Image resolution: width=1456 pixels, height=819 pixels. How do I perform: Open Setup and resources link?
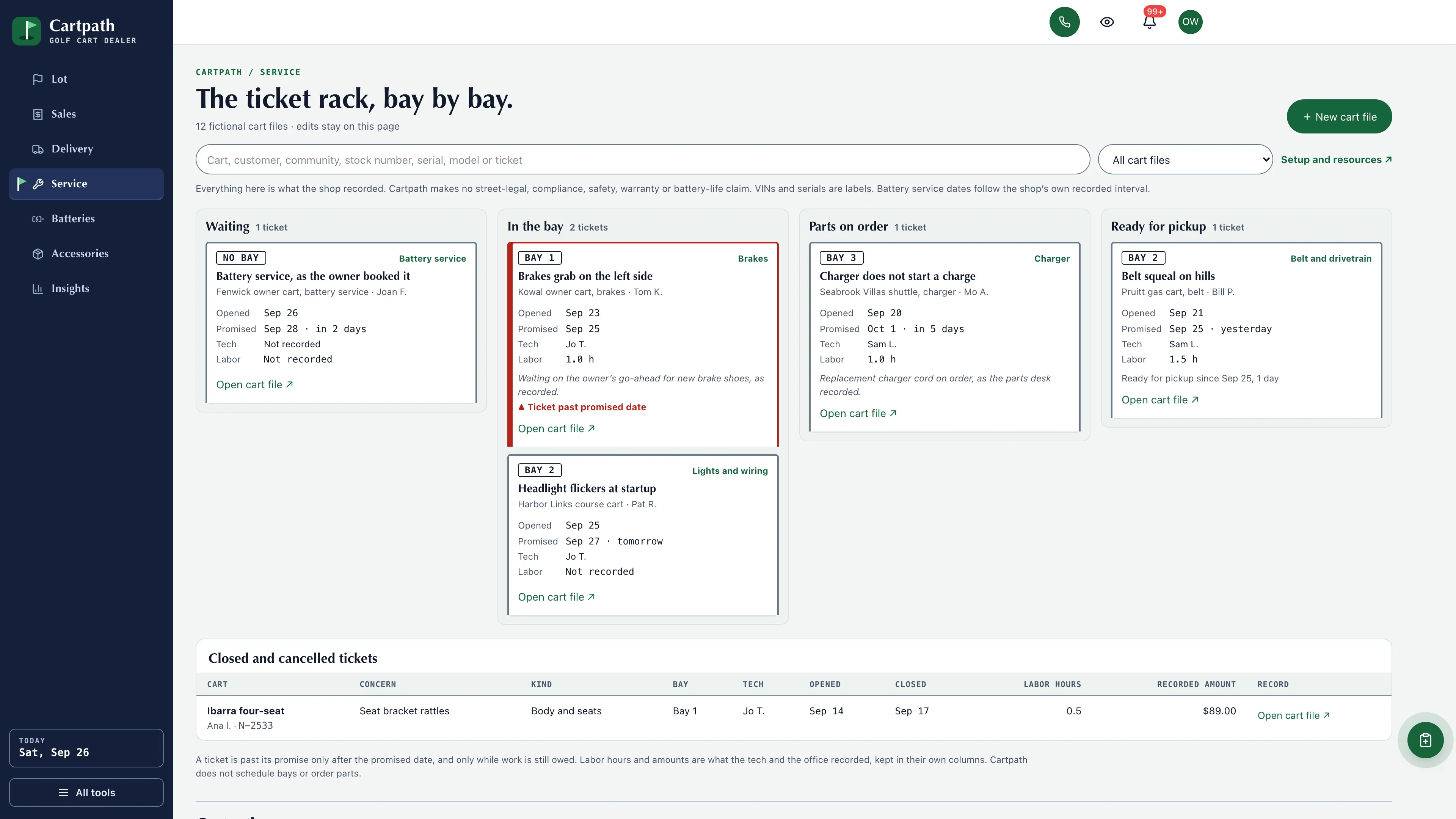(x=1336, y=160)
